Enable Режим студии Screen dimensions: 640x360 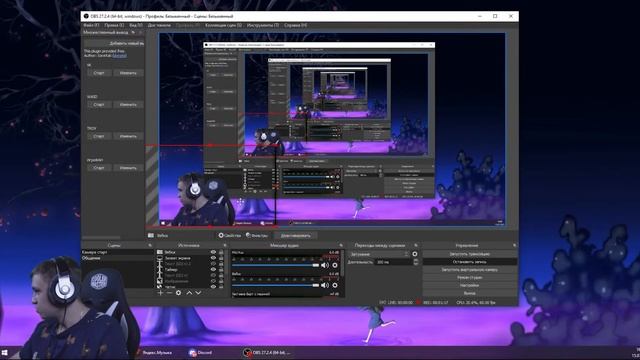click(470, 277)
